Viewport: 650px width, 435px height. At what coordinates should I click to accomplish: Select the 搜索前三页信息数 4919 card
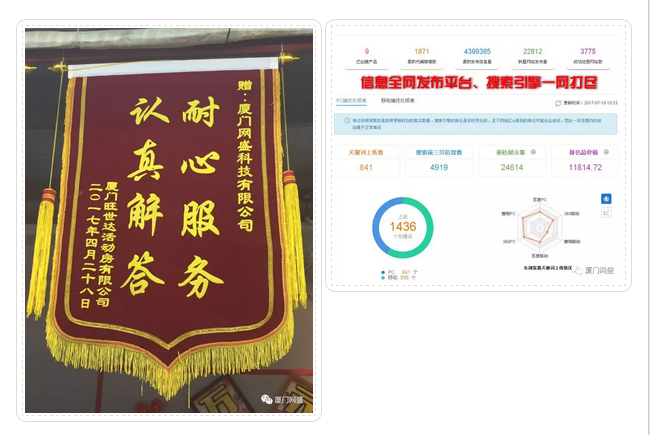[440, 160]
